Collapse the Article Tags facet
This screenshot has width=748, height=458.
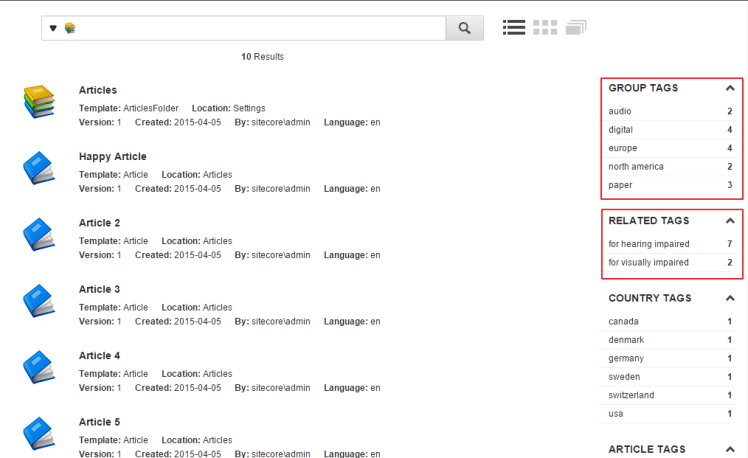click(730, 450)
